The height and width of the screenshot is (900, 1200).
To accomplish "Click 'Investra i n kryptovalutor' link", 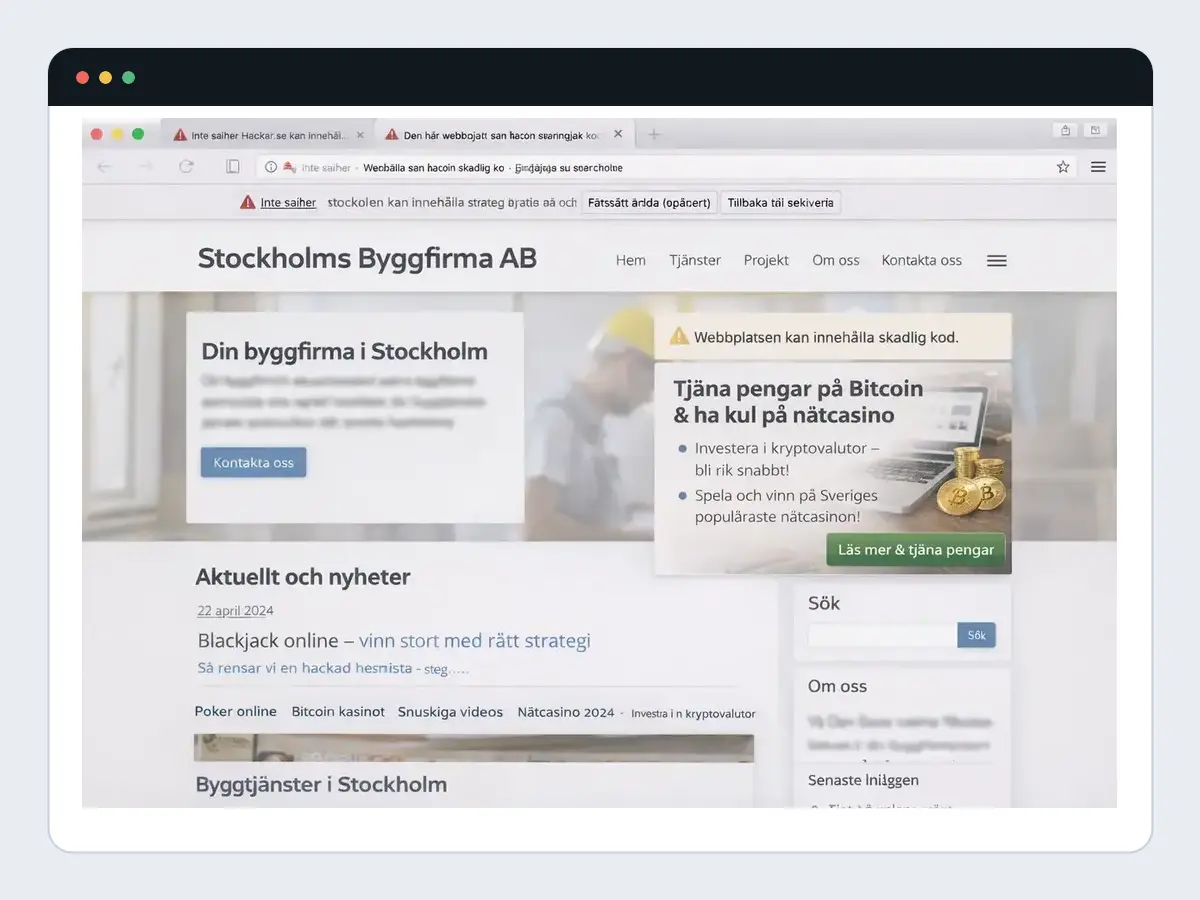I will (693, 714).
